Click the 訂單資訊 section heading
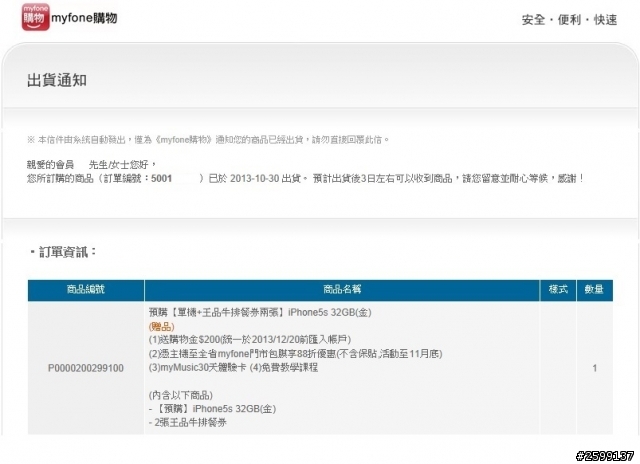Image resolution: width=640 pixels, height=464 pixels. point(63,252)
